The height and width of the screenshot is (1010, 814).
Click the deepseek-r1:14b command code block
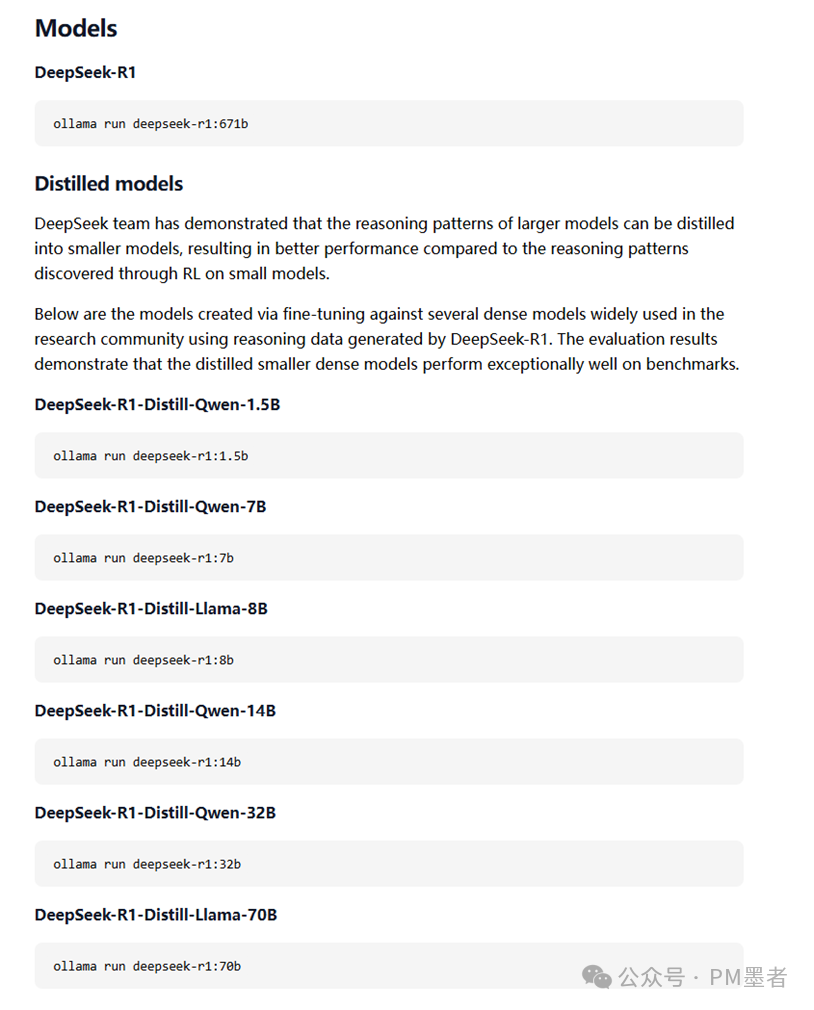pos(388,761)
